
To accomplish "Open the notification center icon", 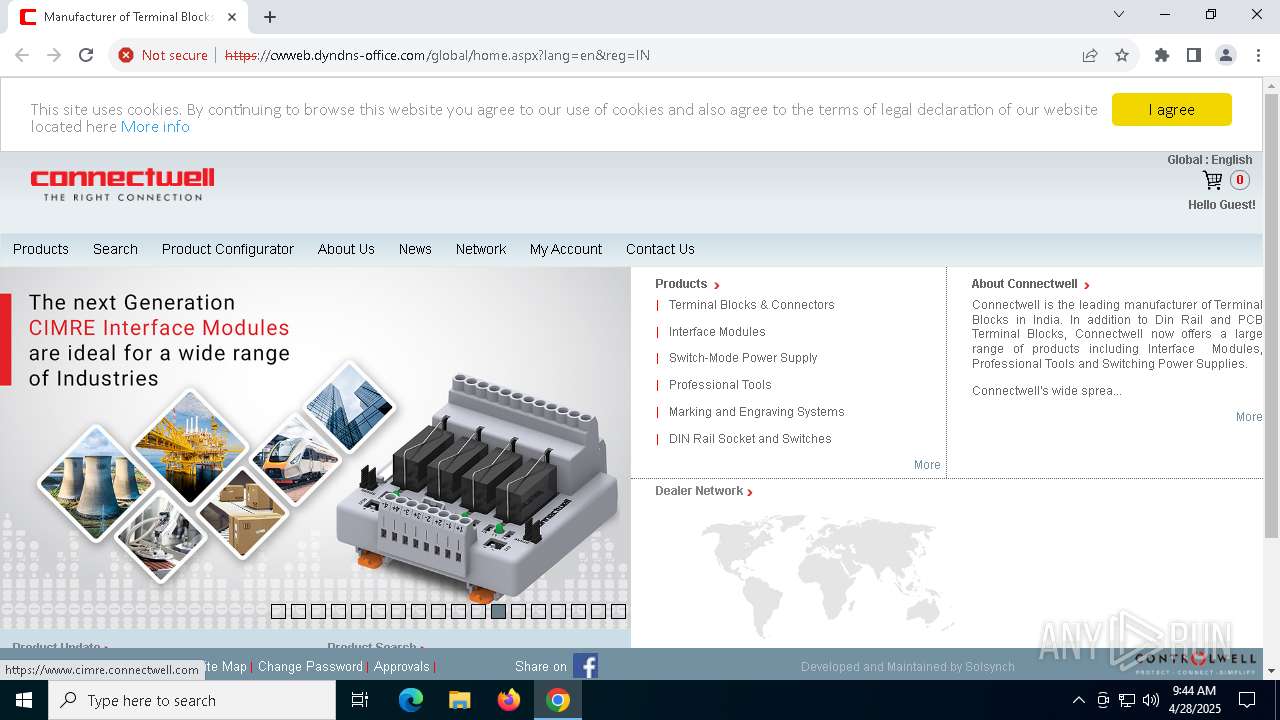I will pyautogui.click(x=1247, y=700).
